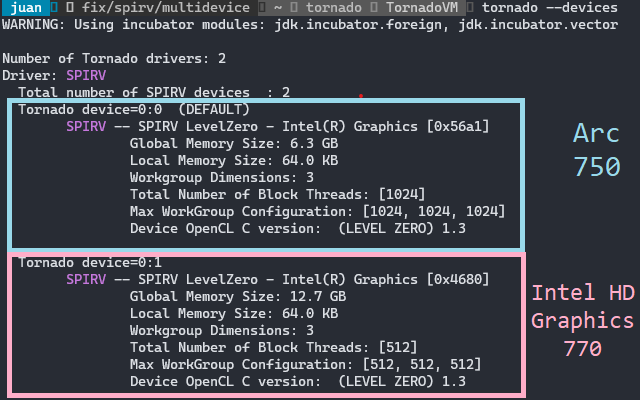Click the 'TornadoVM' directory prompt segment
Image resolution: width=640 pixels, height=400 pixels.
point(422,7)
